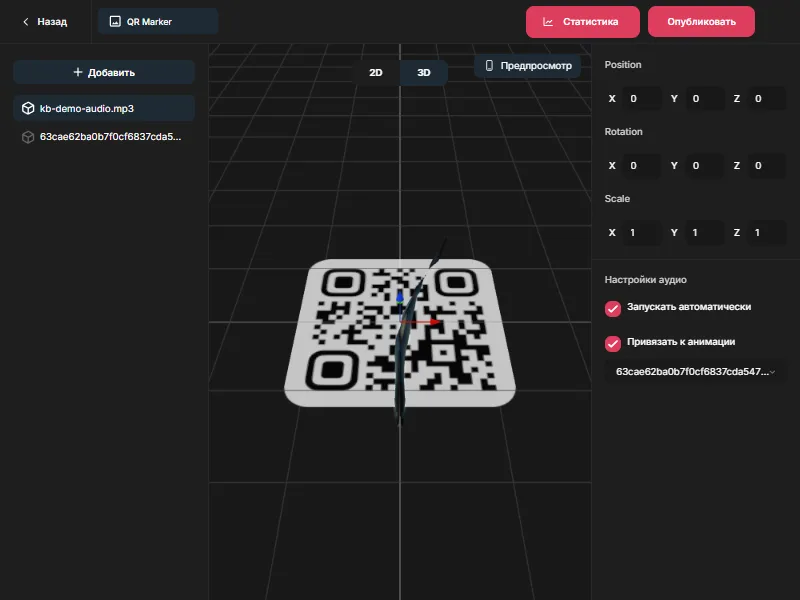This screenshot has height=600, width=800.
Task: Click the Rotation label
Action: tap(623, 132)
